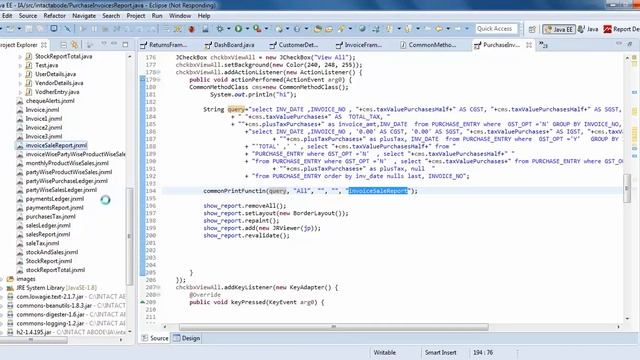
Task: Click the Run Last Tool icon
Action: [x=257, y=29]
